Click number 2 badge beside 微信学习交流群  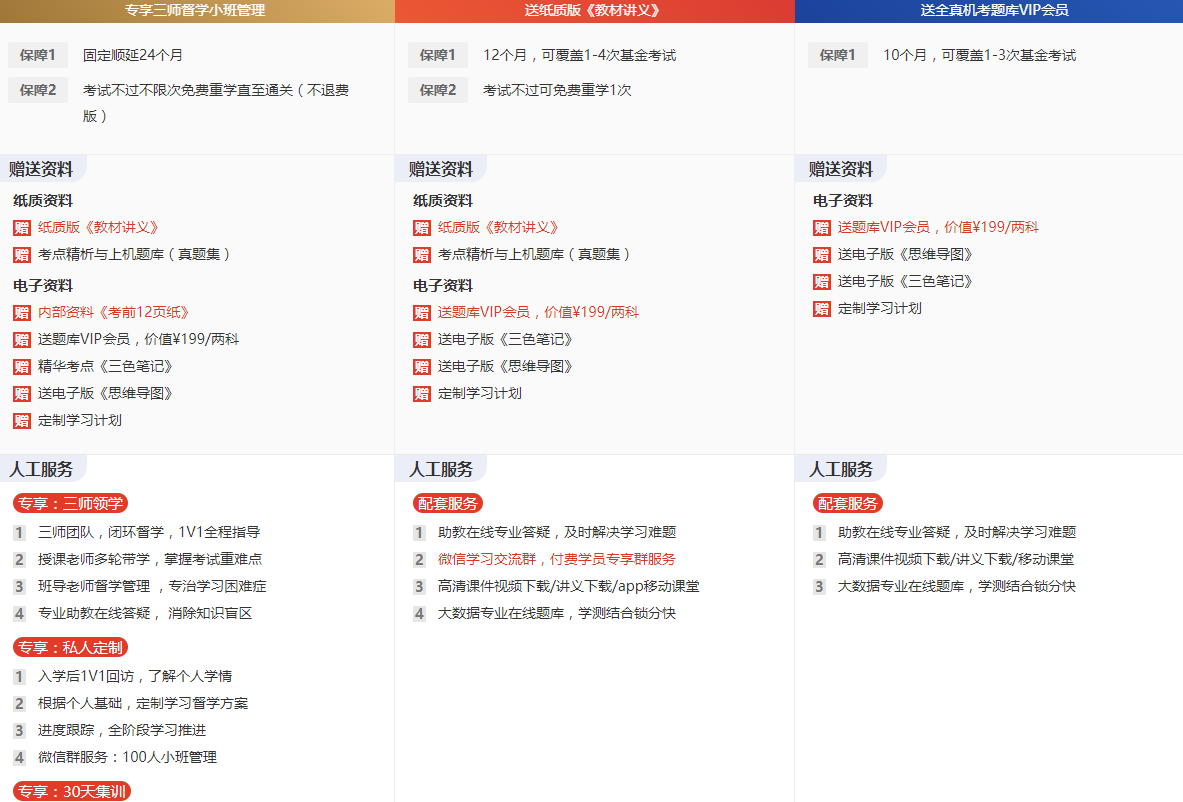click(419, 560)
